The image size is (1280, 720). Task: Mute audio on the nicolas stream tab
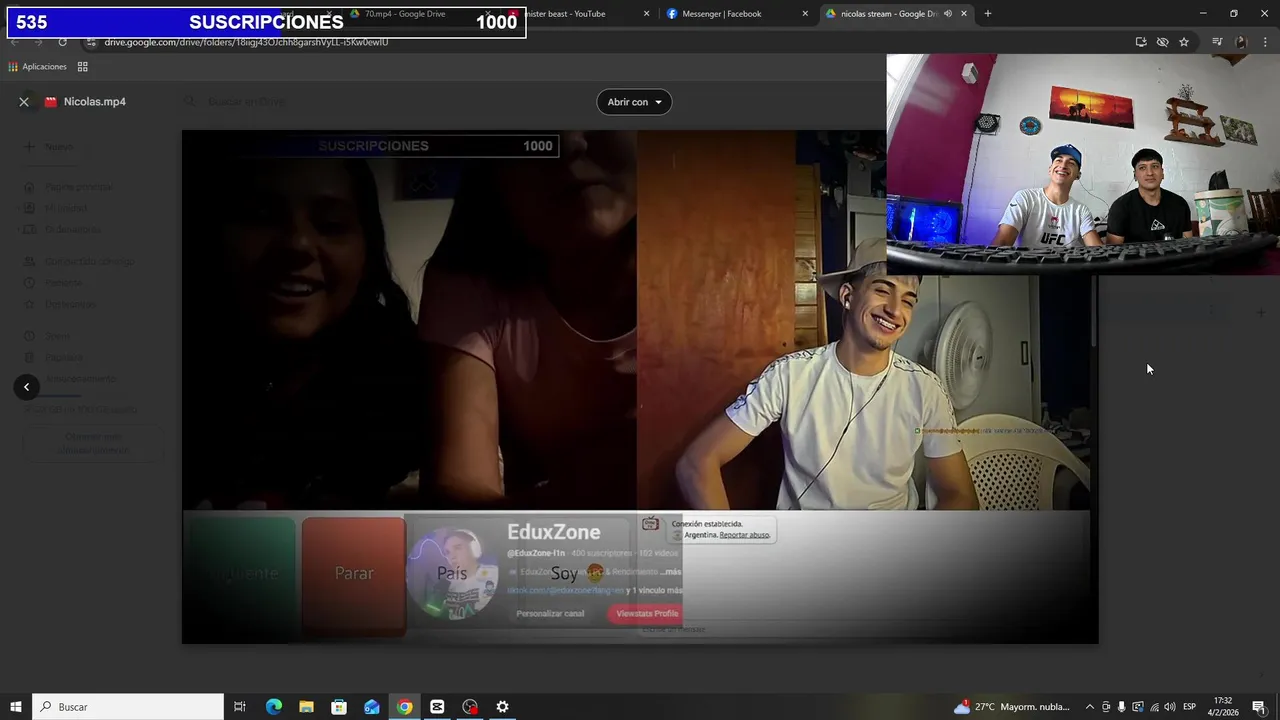947,14
